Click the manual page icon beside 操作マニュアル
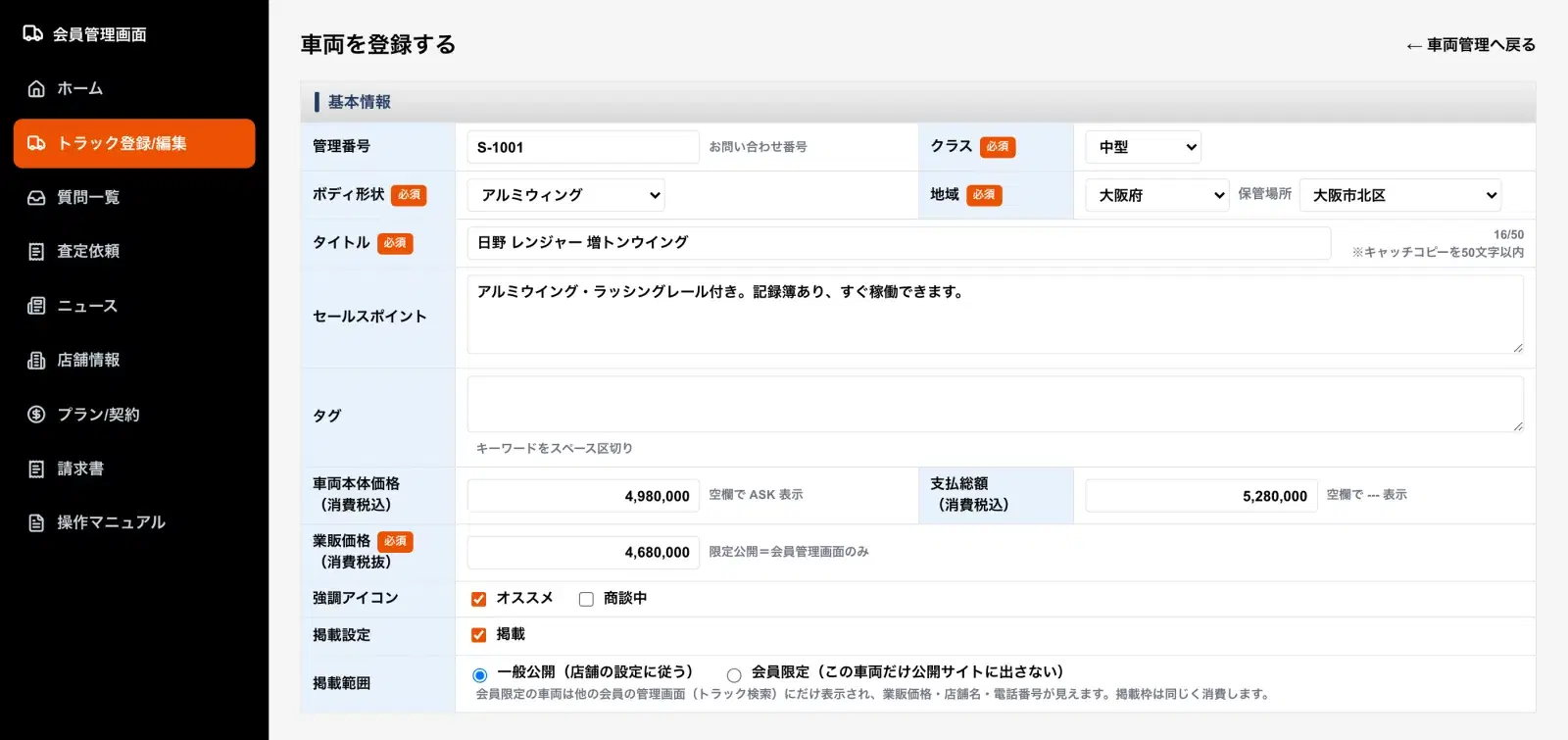The width and height of the screenshot is (1568, 740). (x=36, y=523)
